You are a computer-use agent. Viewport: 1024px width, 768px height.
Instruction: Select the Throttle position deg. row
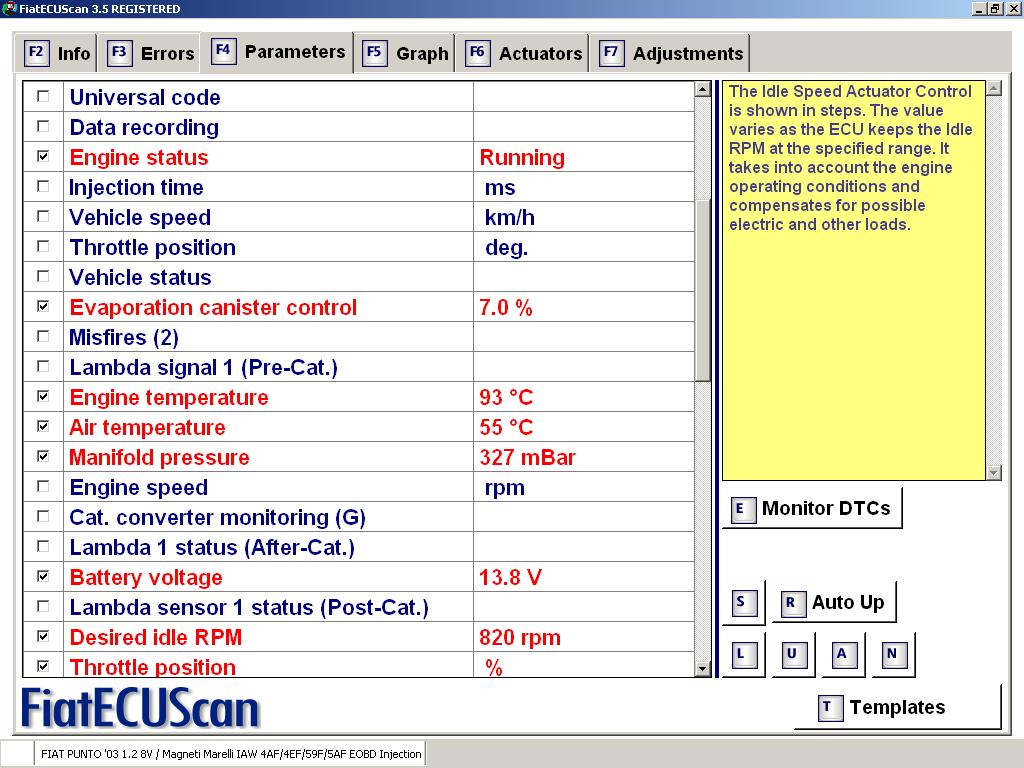coord(359,247)
